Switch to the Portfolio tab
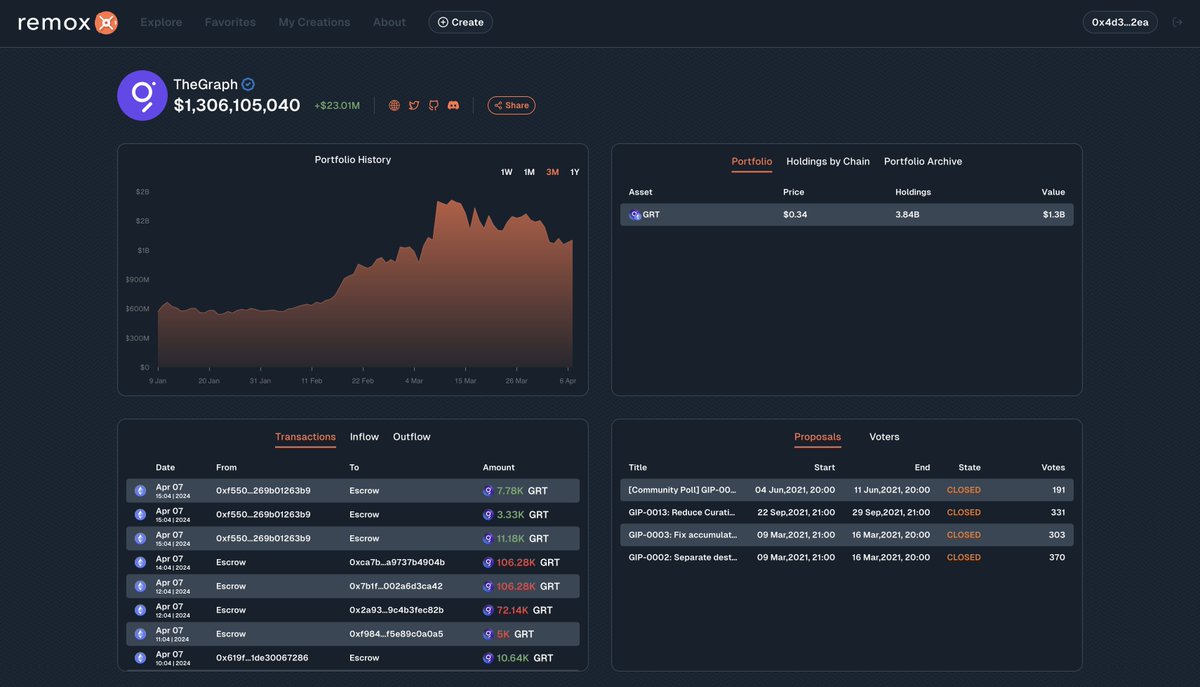Viewport: 1200px width, 687px height. tap(752, 161)
